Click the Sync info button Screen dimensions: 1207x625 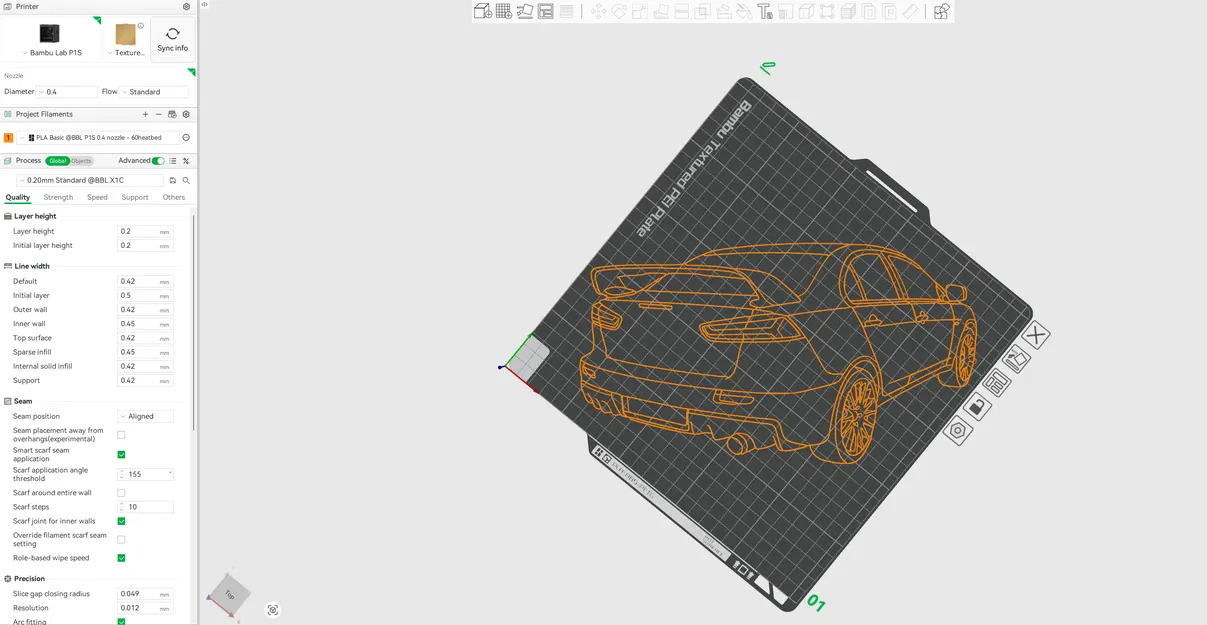172,39
